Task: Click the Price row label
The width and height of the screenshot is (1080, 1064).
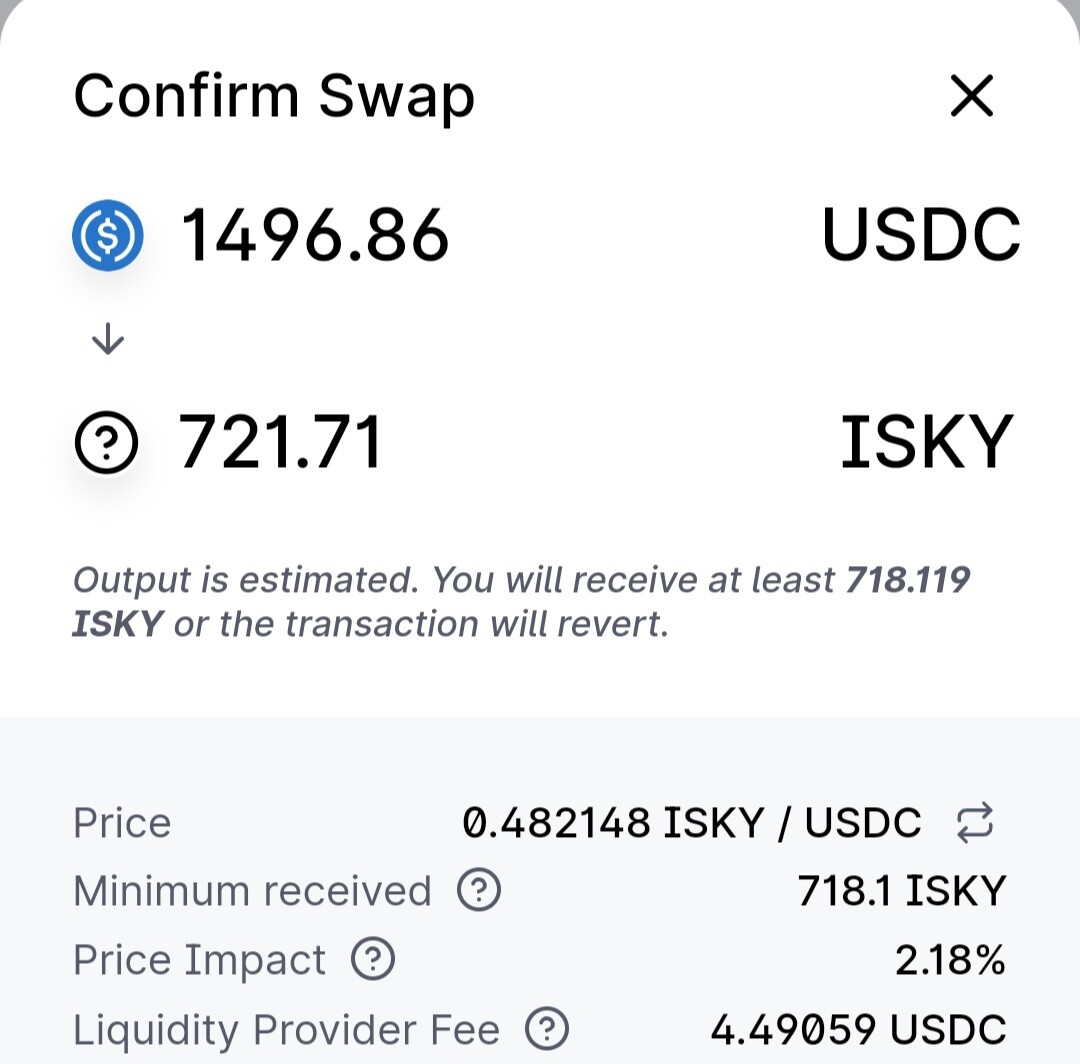Action: click(122, 823)
